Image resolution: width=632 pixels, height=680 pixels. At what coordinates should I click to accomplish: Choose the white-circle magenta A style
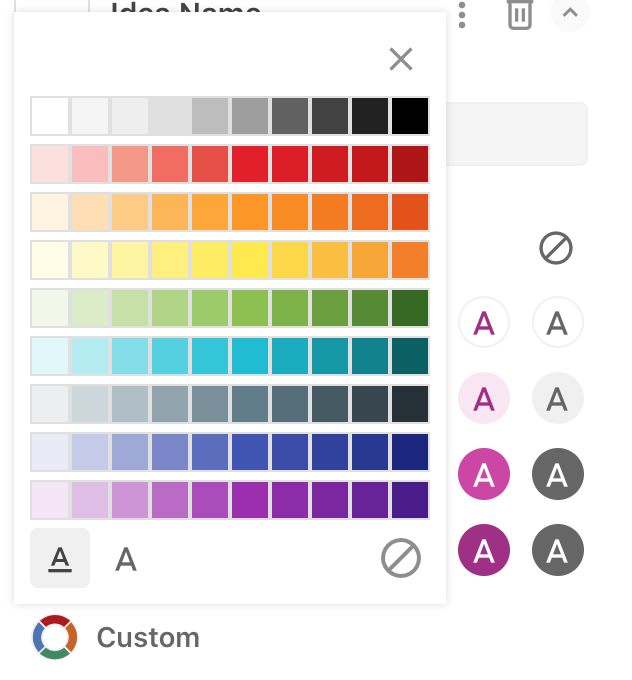(x=484, y=323)
